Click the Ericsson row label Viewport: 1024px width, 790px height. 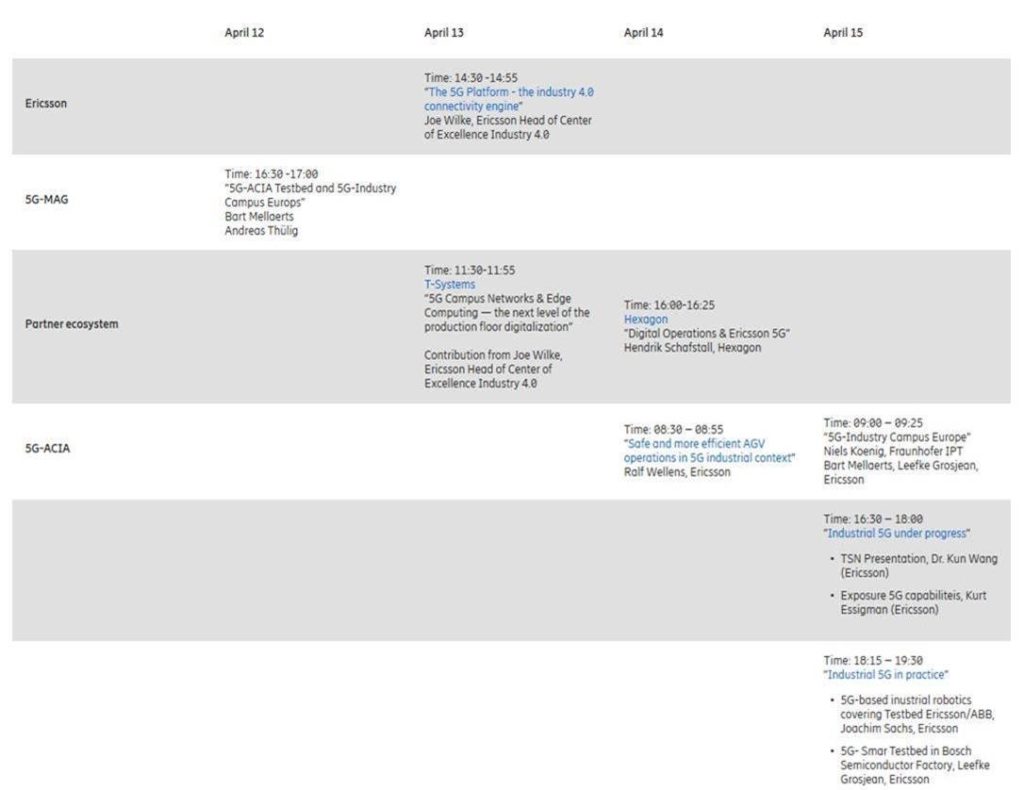(x=46, y=104)
